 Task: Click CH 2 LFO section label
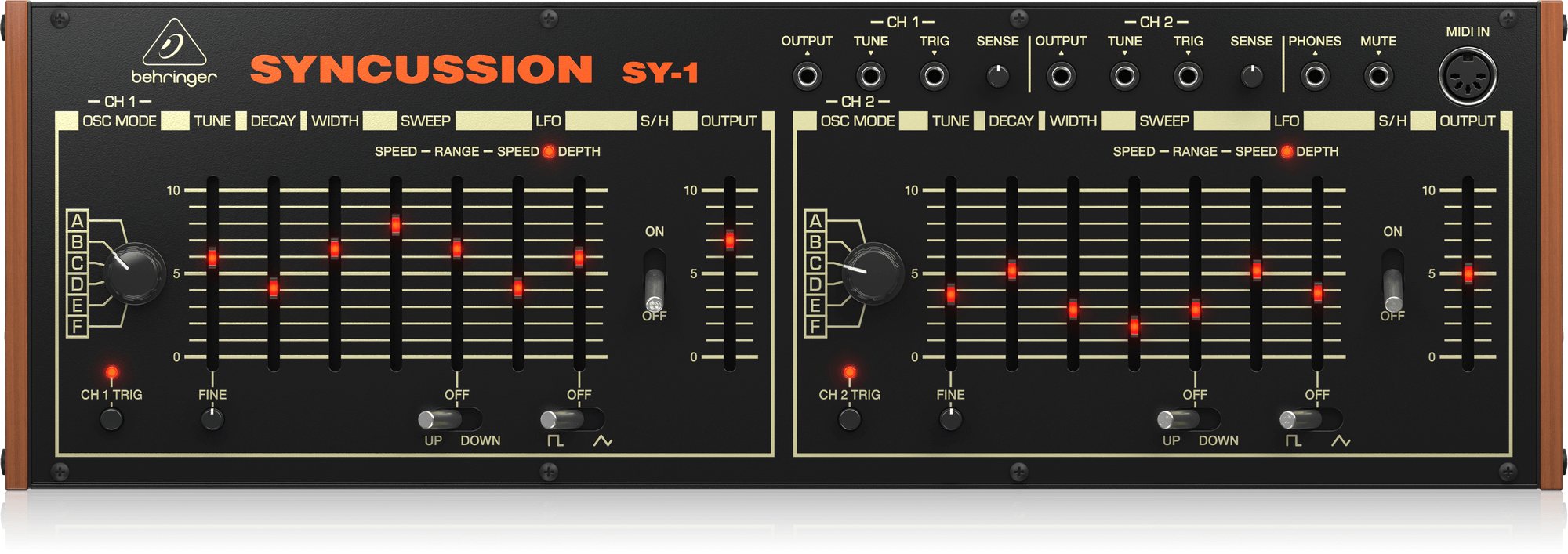[x=1287, y=121]
